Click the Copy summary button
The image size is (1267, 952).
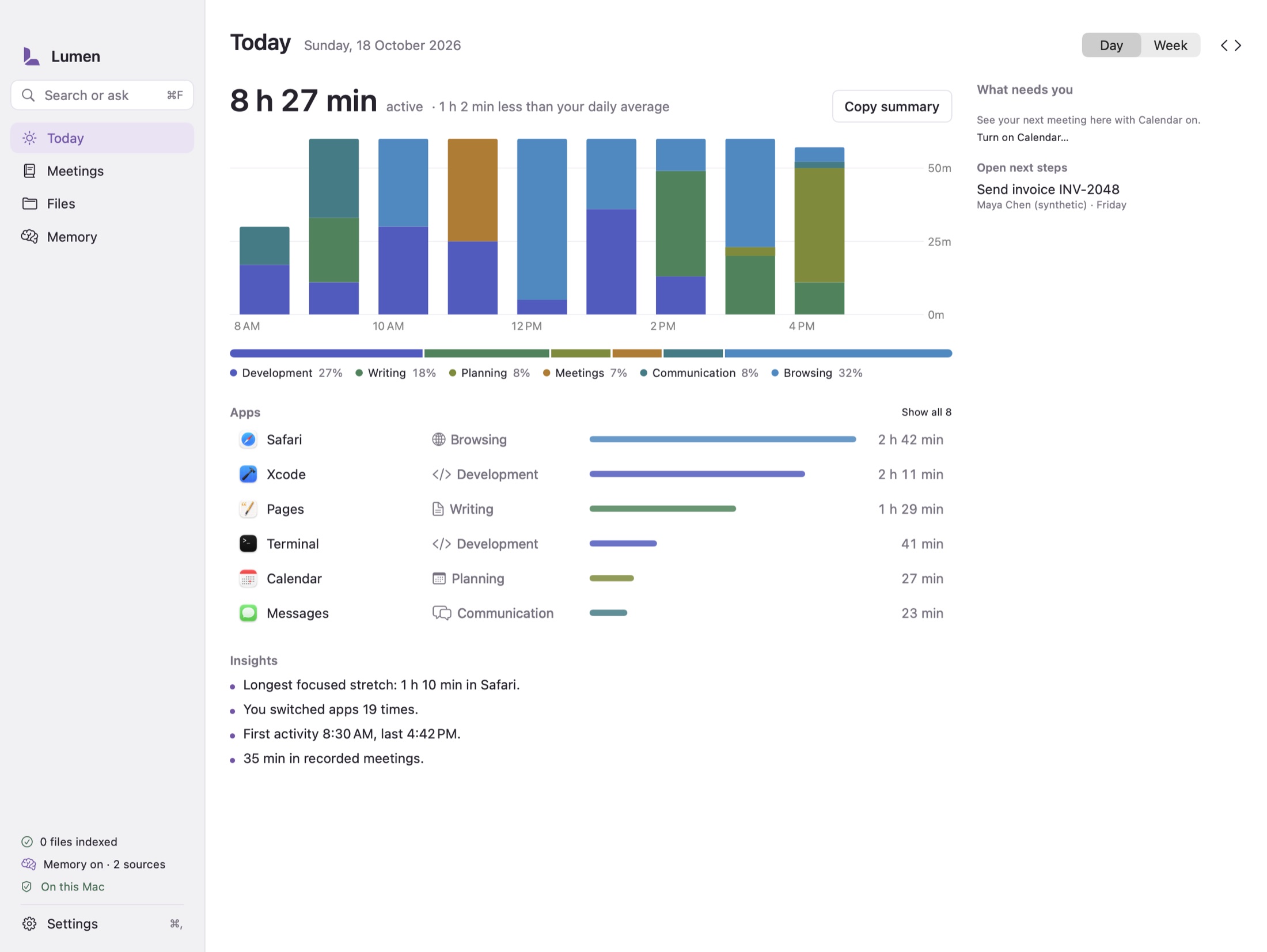[x=892, y=107]
